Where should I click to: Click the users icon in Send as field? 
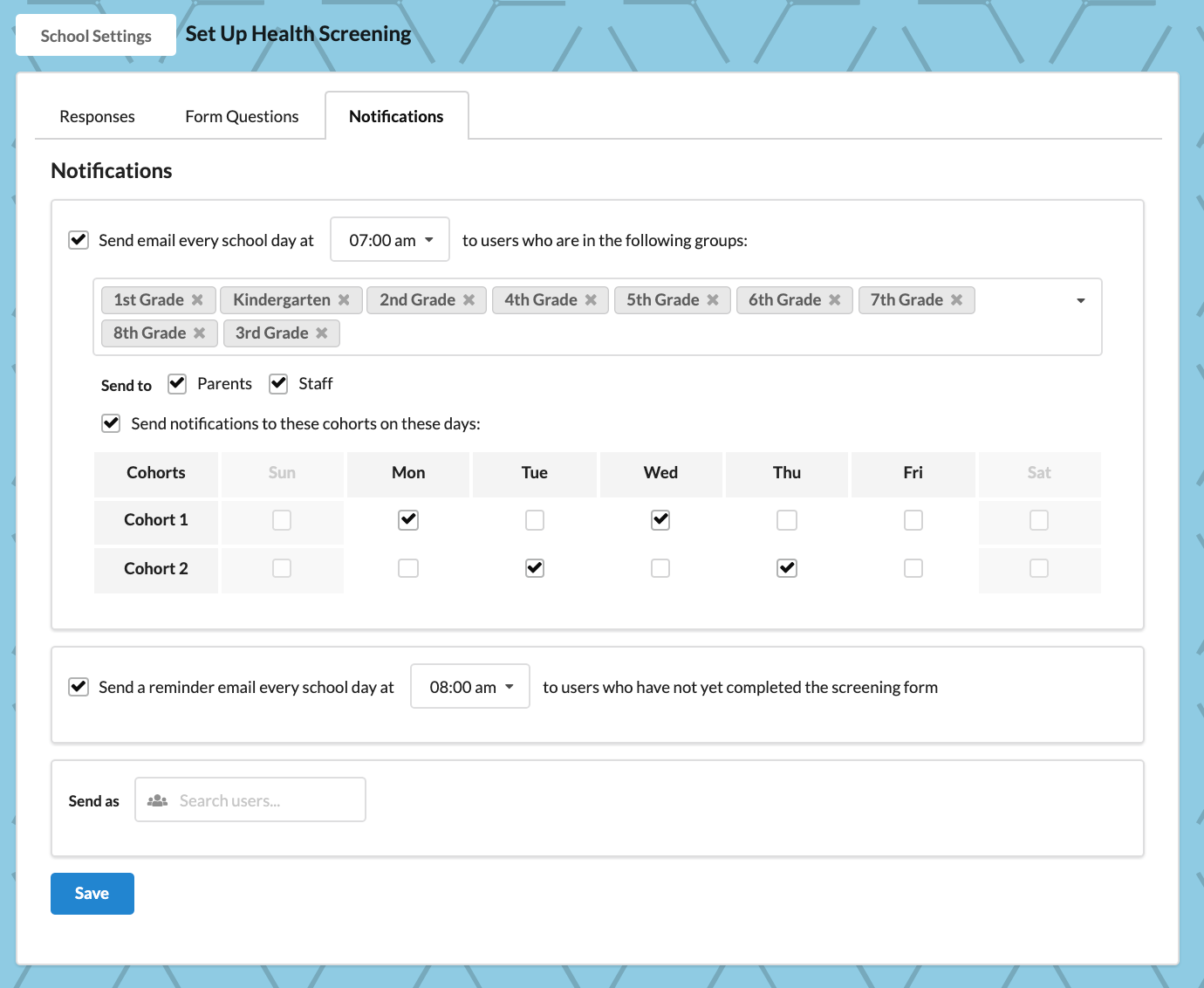(x=157, y=800)
